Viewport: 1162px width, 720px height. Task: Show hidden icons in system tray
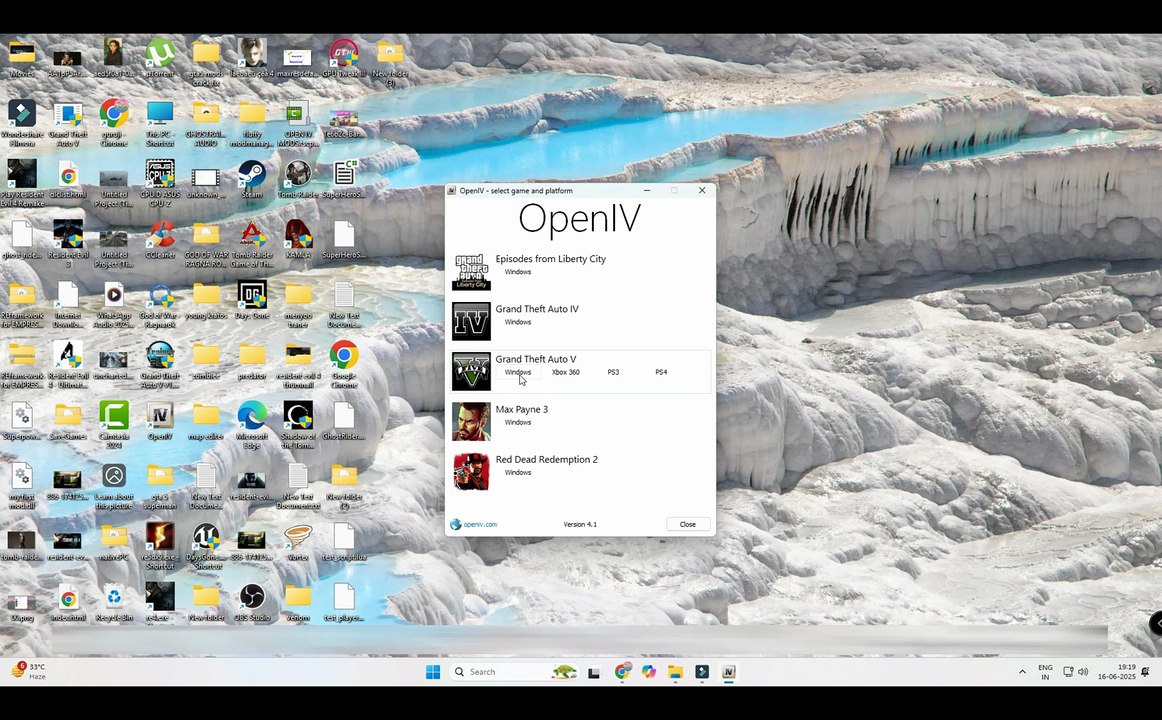[x=1022, y=672]
